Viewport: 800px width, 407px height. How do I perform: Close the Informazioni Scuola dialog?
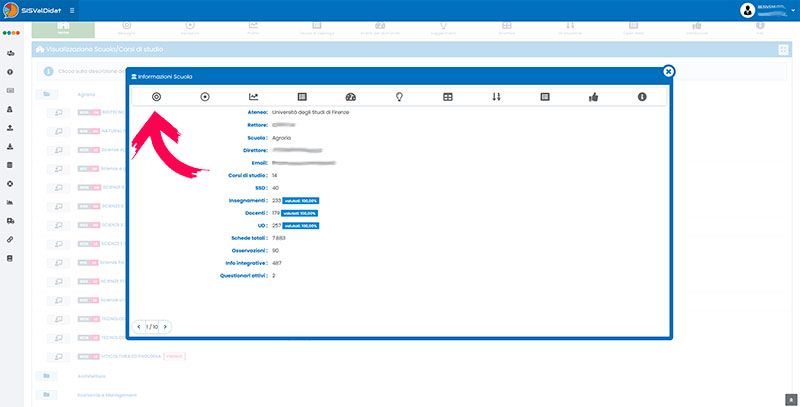click(669, 71)
